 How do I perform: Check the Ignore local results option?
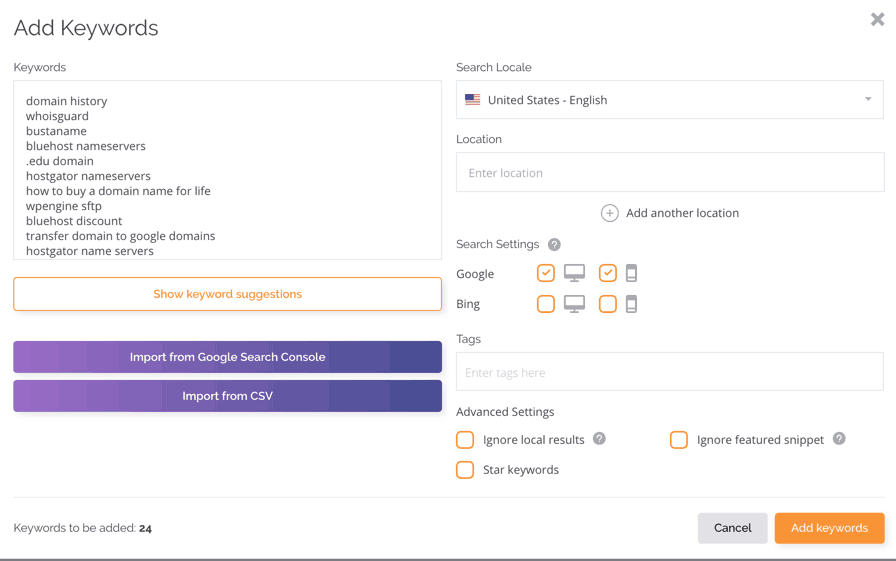[x=465, y=440]
